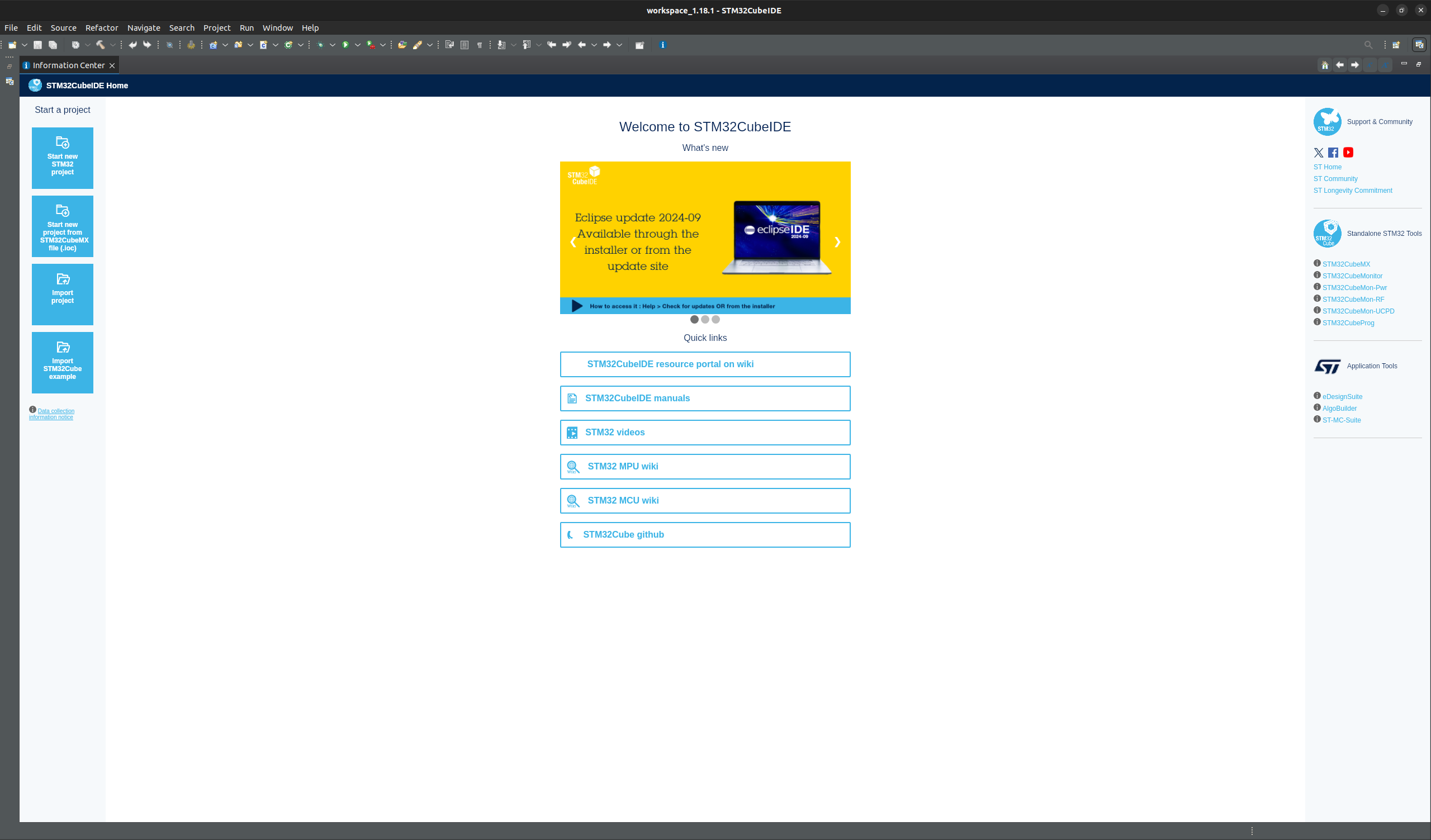This screenshot has width=1431, height=840.
Task: Activate the C/C++ perspective button
Action: [1419, 45]
